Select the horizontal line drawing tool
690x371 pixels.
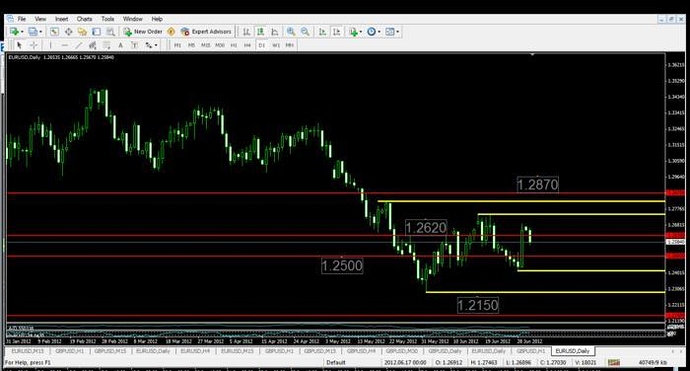(x=65, y=45)
